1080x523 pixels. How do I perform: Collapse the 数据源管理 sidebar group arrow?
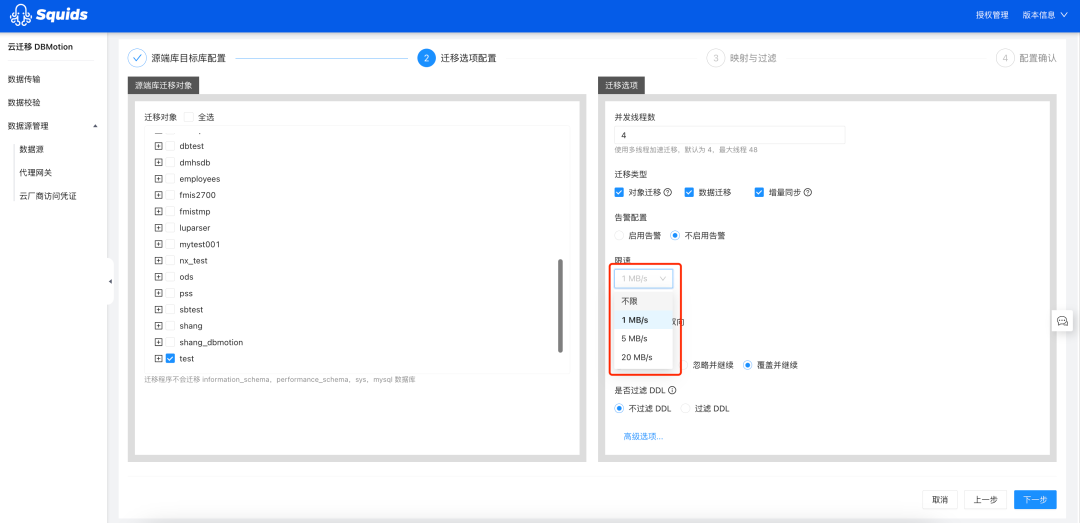pyautogui.click(x=95, y=126)
